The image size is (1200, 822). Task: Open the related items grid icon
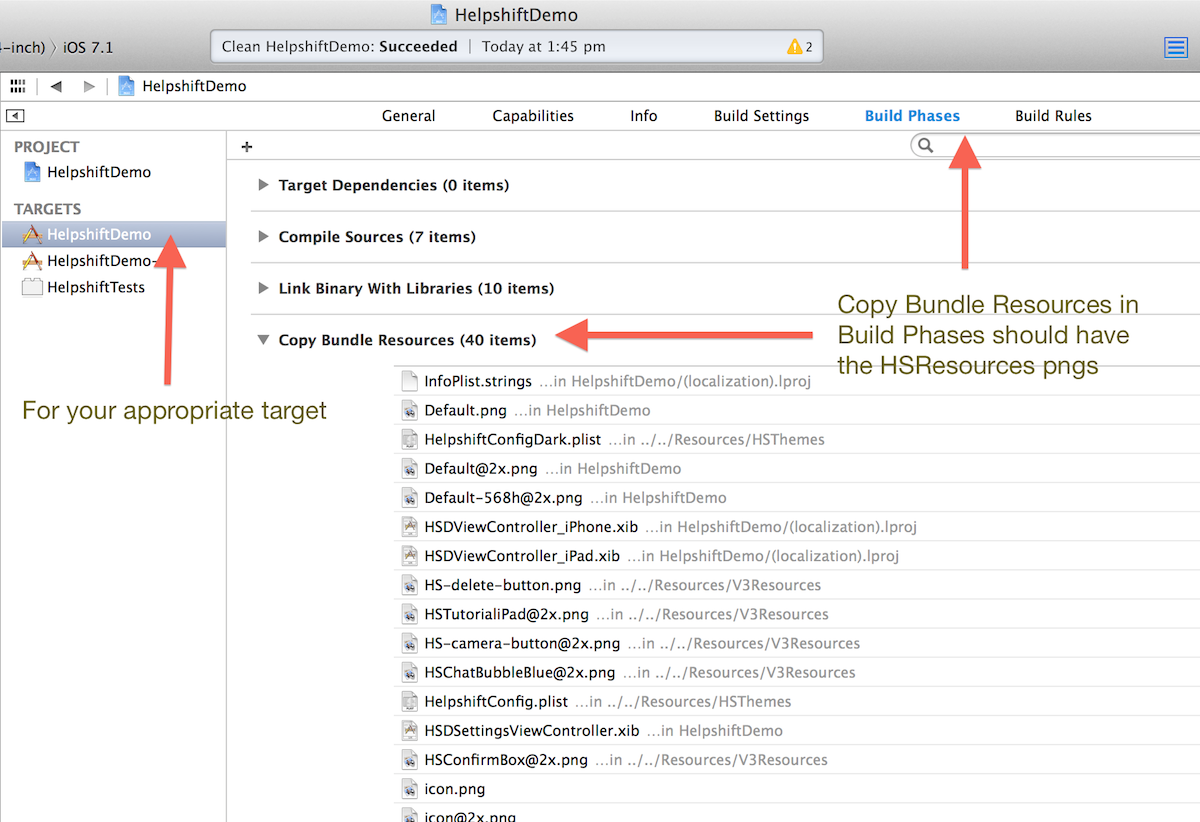18,86
